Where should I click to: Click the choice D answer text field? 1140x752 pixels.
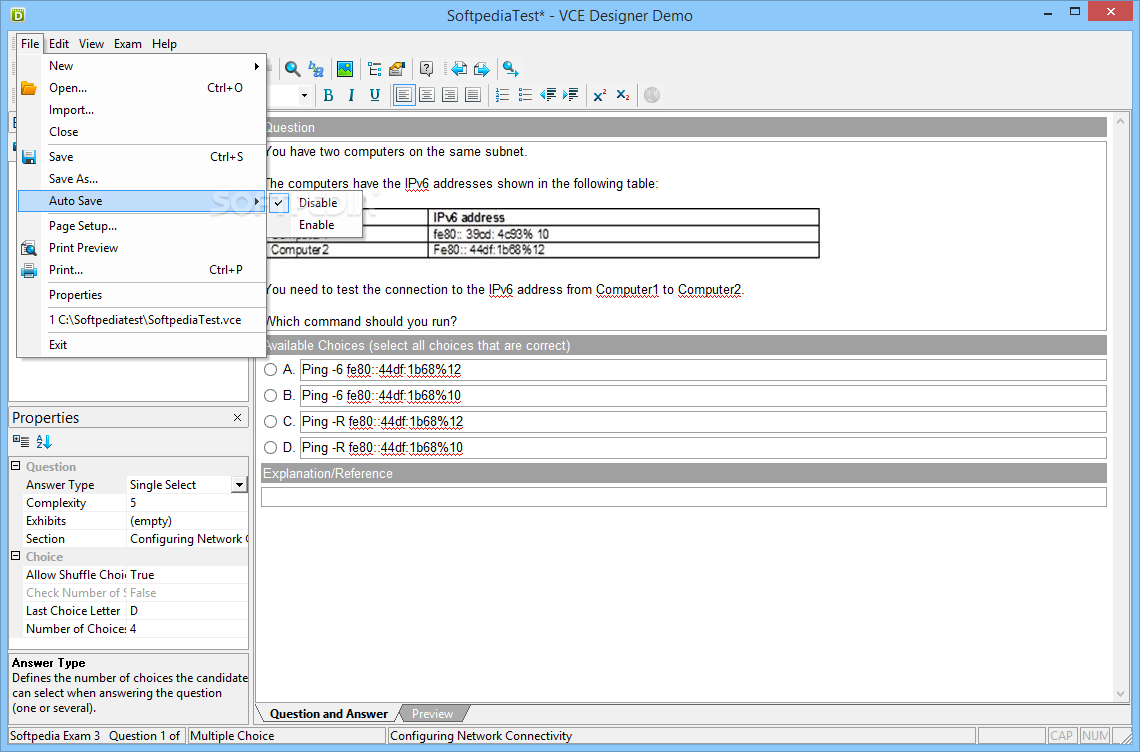(703, 447)
